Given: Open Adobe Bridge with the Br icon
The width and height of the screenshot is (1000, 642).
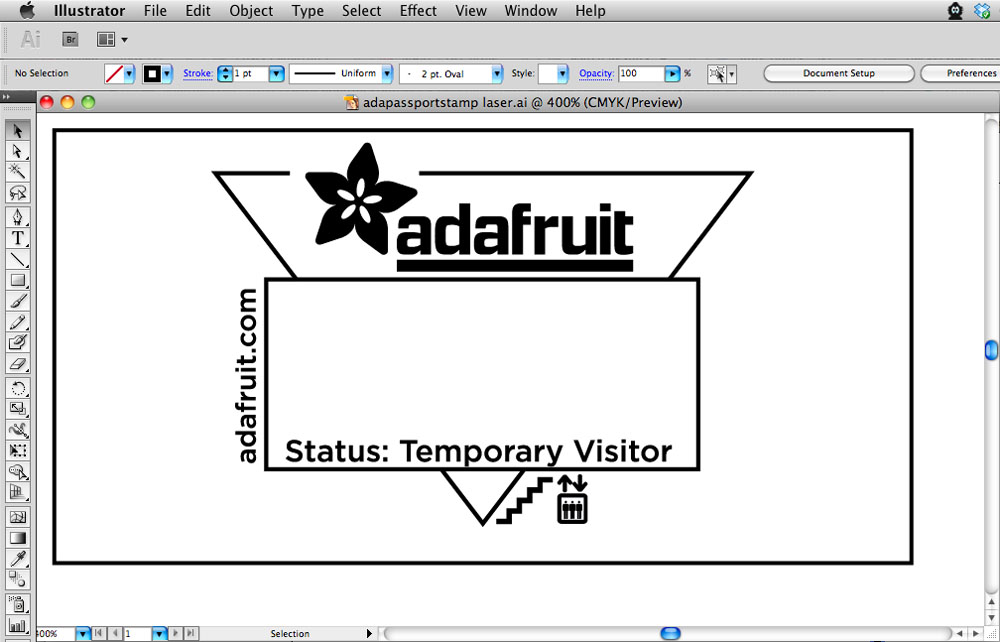Looking at the screenshot, I should (x=70, y=40).
